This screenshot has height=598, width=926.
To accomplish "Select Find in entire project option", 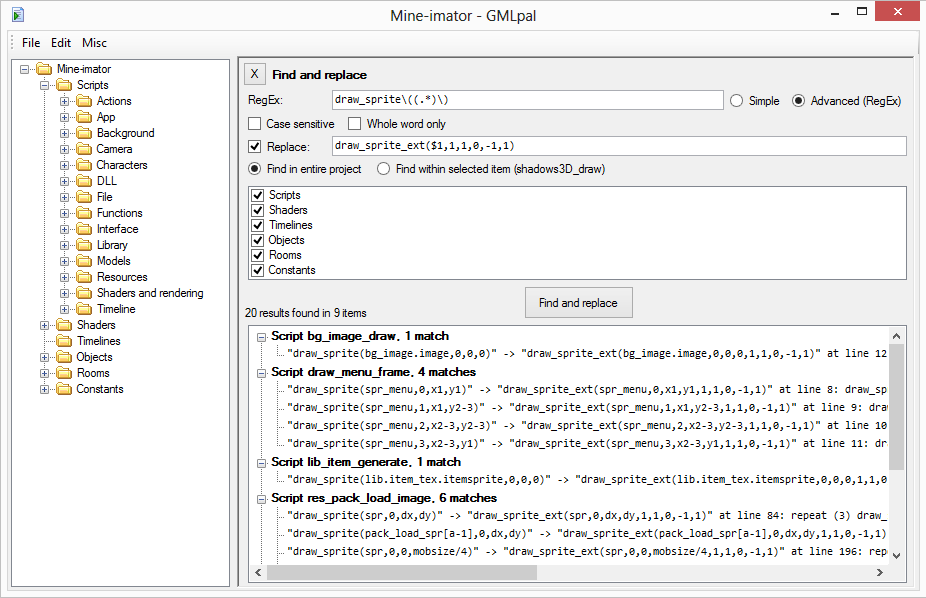I will click(x=255, y=169).
